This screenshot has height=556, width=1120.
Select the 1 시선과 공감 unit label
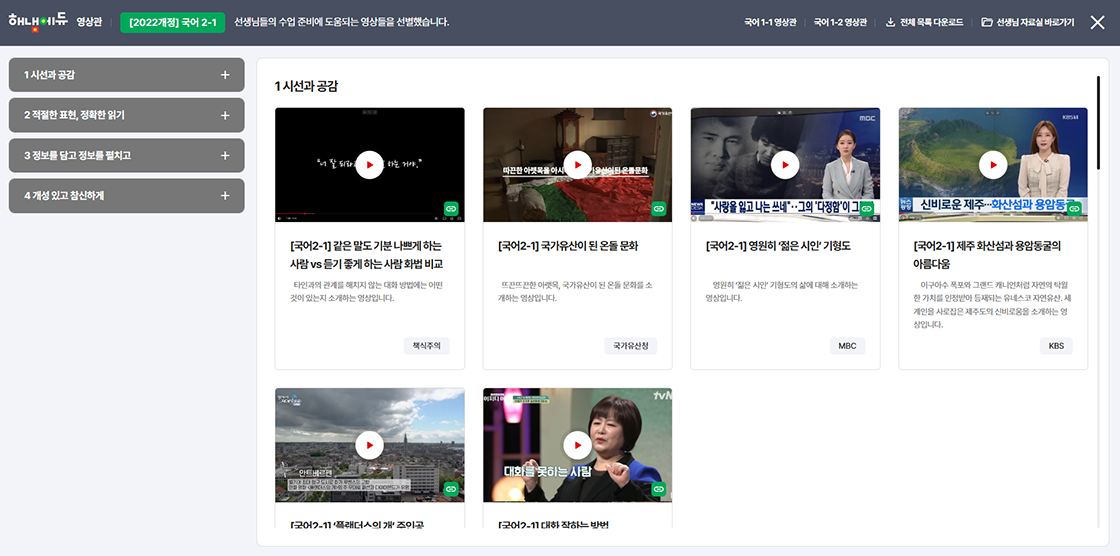coord(49,75)
